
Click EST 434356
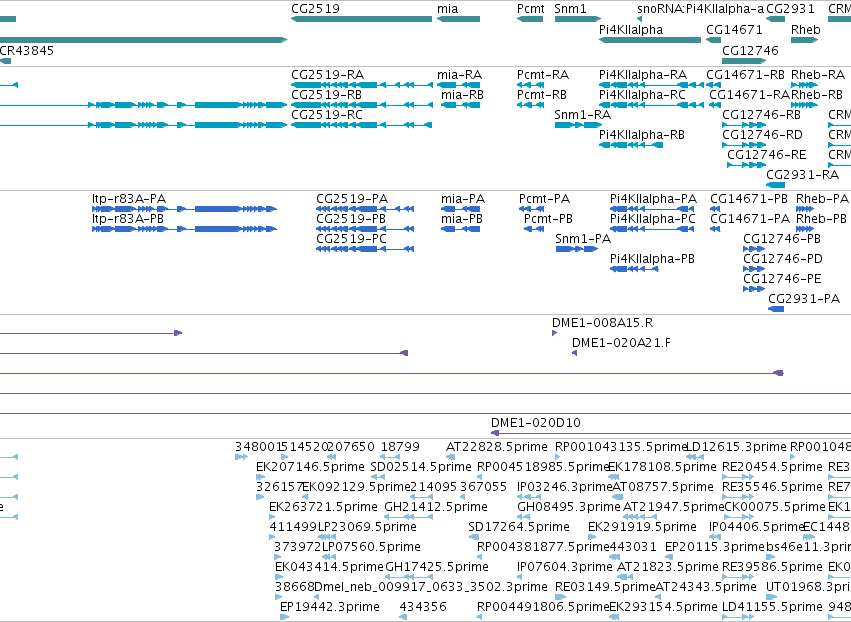(x=423, y=607)
